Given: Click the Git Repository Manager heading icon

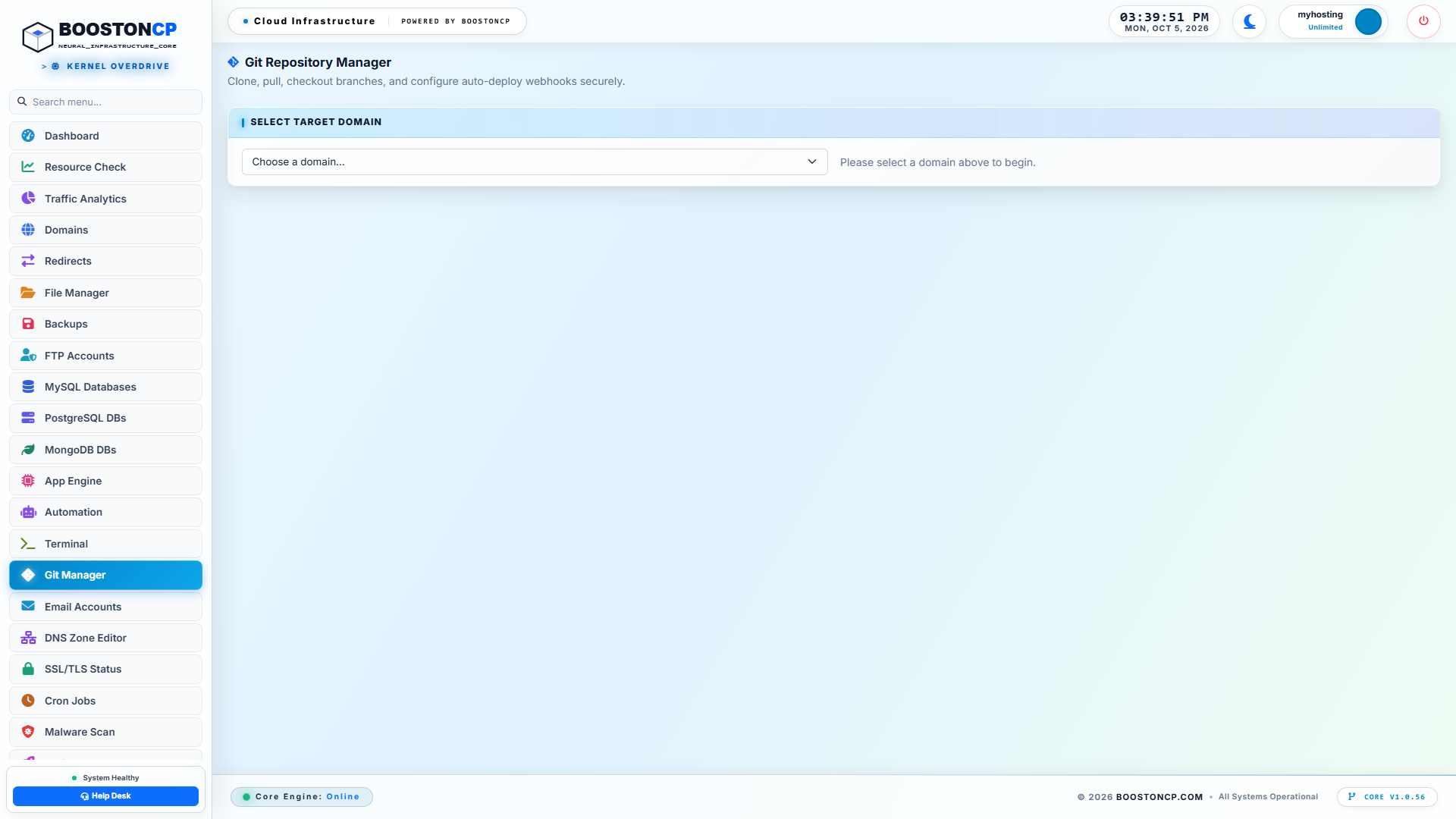Looking at the screenshot, I should tap(234, 62).
